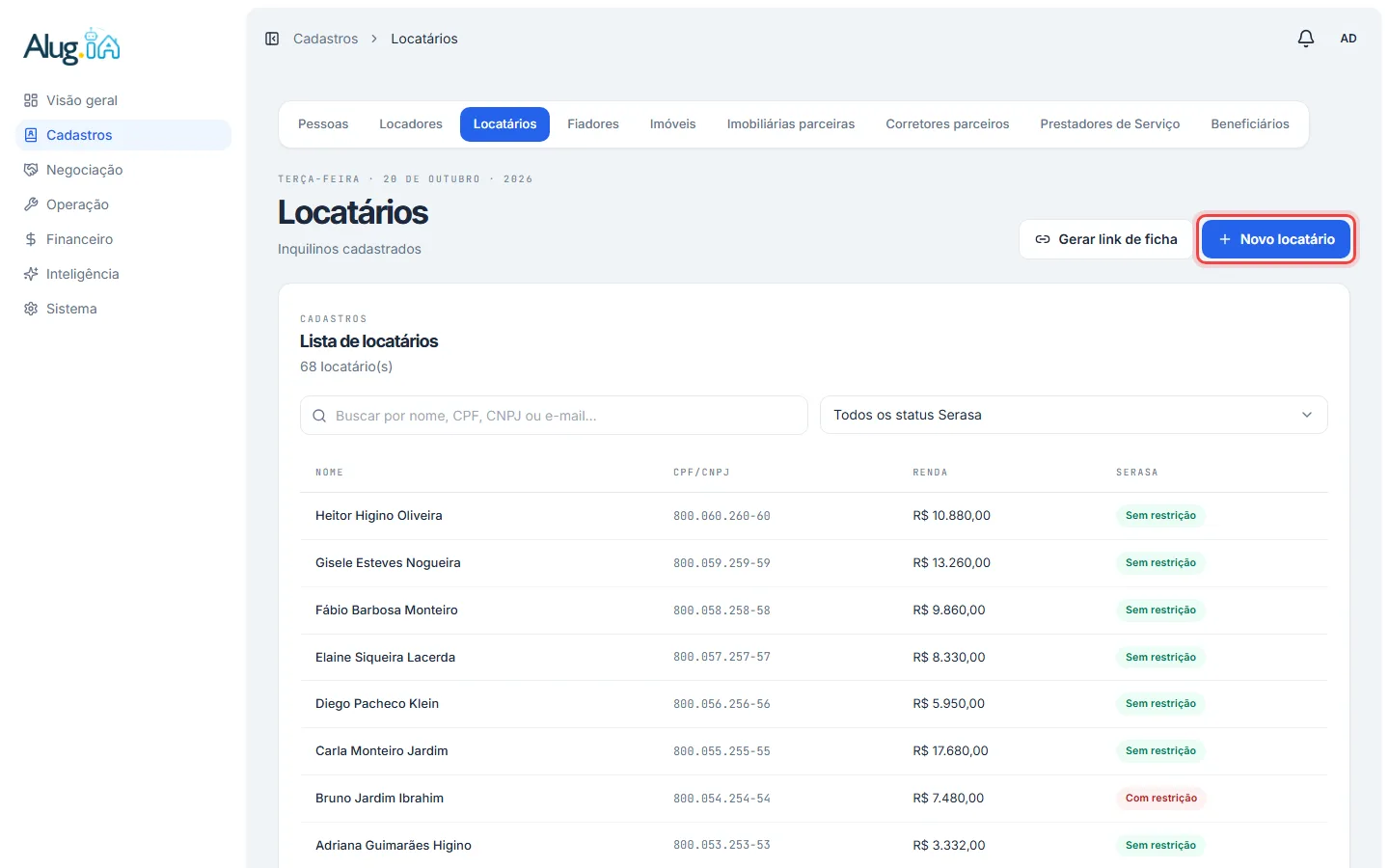Viewport: 1389px width, 868px height.
Task: Click the Cadastros breadcrumb link
Action: click(325, 39)
